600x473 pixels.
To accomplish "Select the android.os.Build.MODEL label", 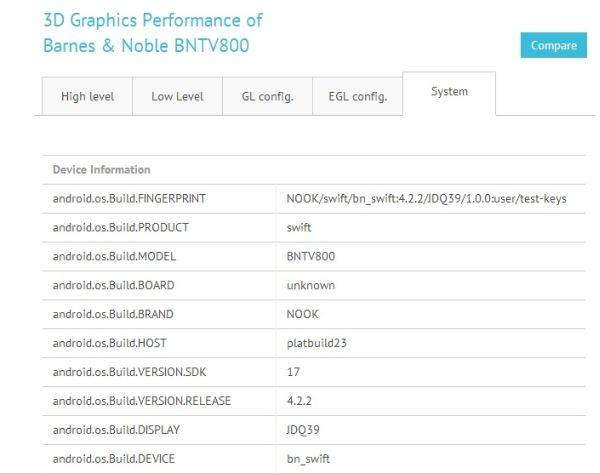I will tap(114, 256).
